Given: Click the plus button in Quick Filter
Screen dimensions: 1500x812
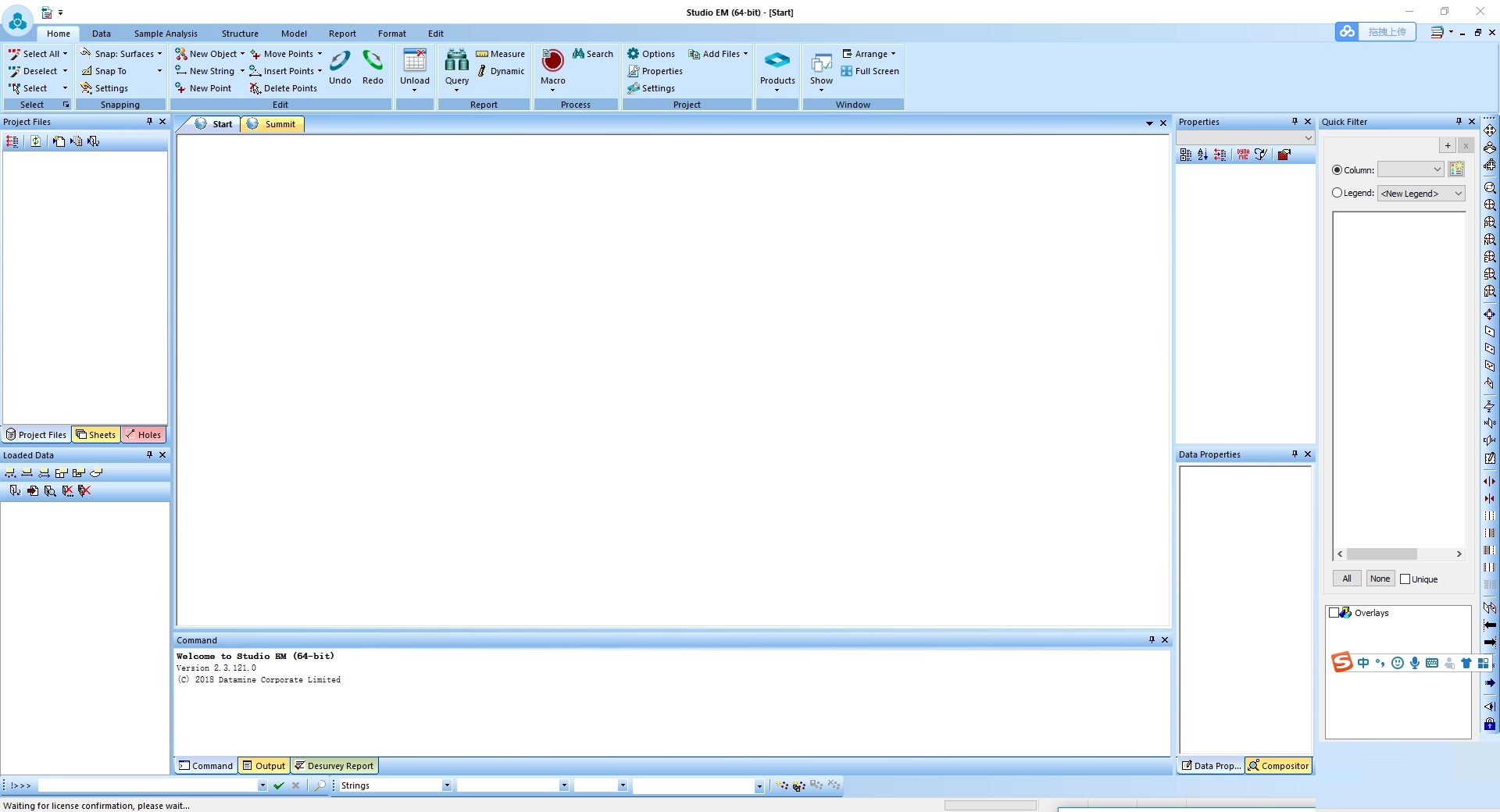Looking at the screenshot, I should pos(1448,145).
